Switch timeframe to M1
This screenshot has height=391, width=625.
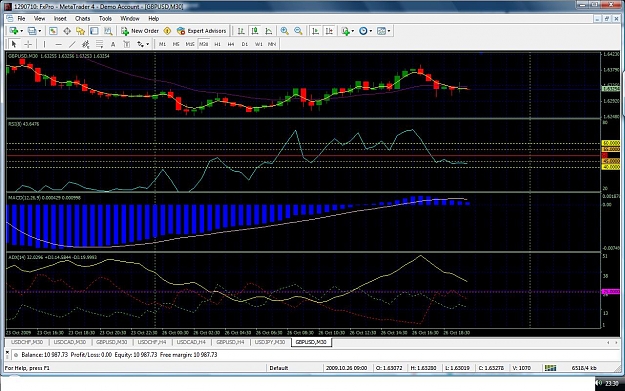pos(162,44)
